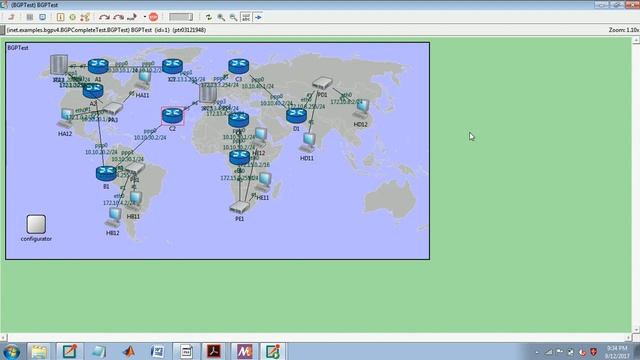Click host HD12 computer icon
Screen dimensions: 640x360
361,109
